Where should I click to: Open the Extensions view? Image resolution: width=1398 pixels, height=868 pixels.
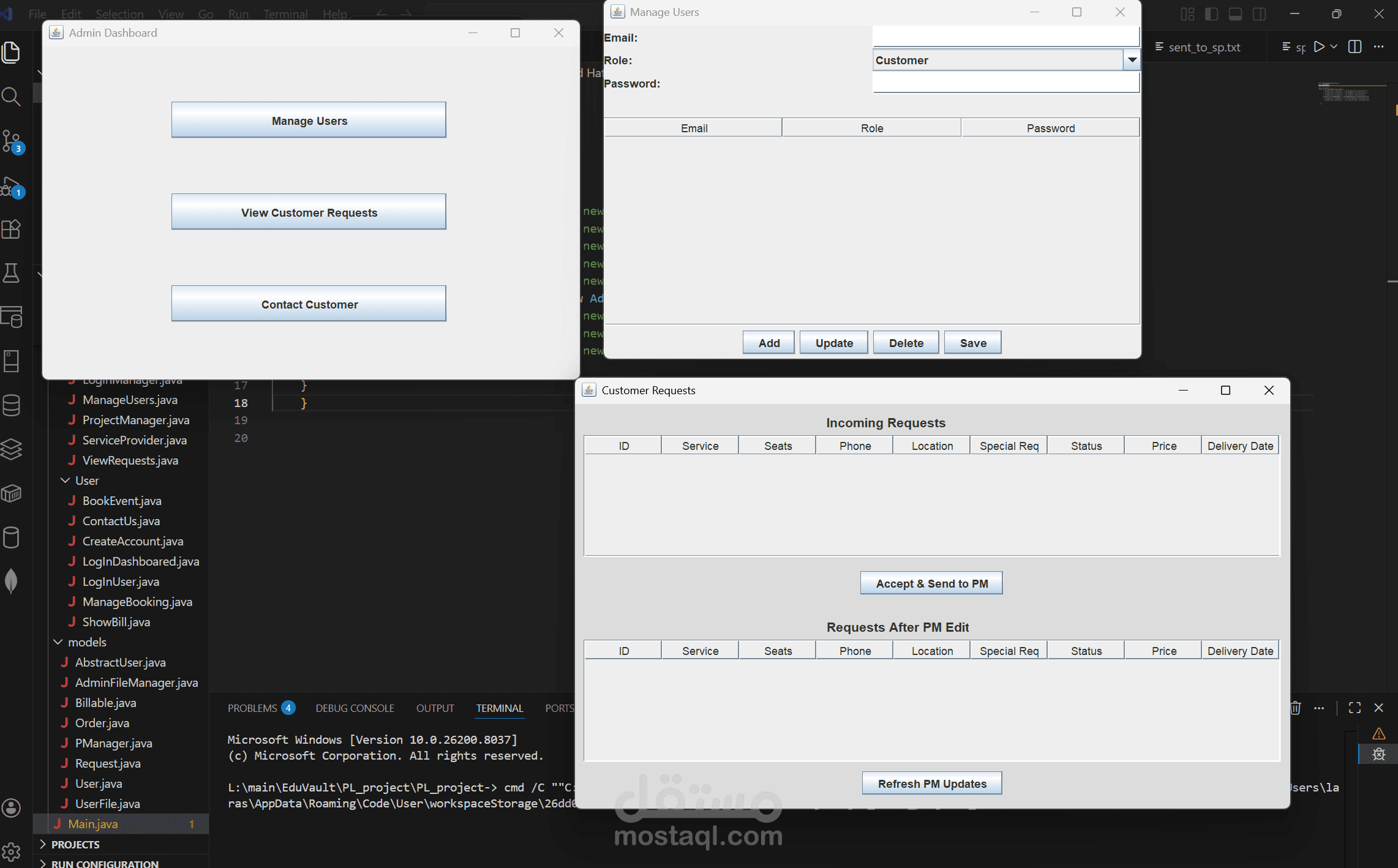click(11, 230)
